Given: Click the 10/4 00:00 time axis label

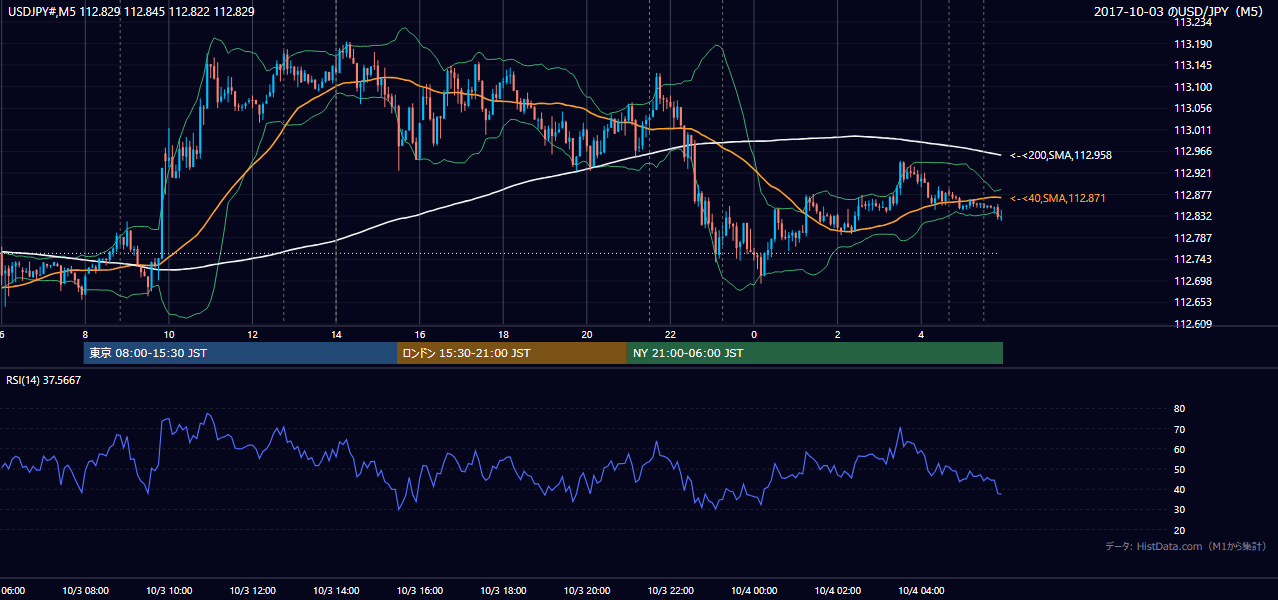Looking at the screenshot, I should [x=753, y=590].
